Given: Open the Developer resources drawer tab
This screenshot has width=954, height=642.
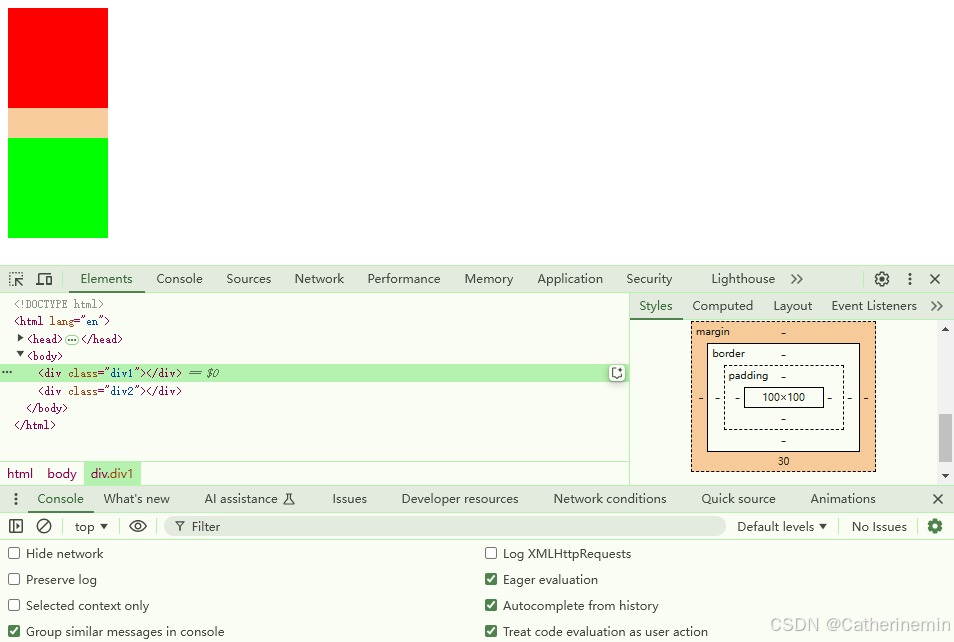Looking at the screenshot, I should click(x=460, y=499).
